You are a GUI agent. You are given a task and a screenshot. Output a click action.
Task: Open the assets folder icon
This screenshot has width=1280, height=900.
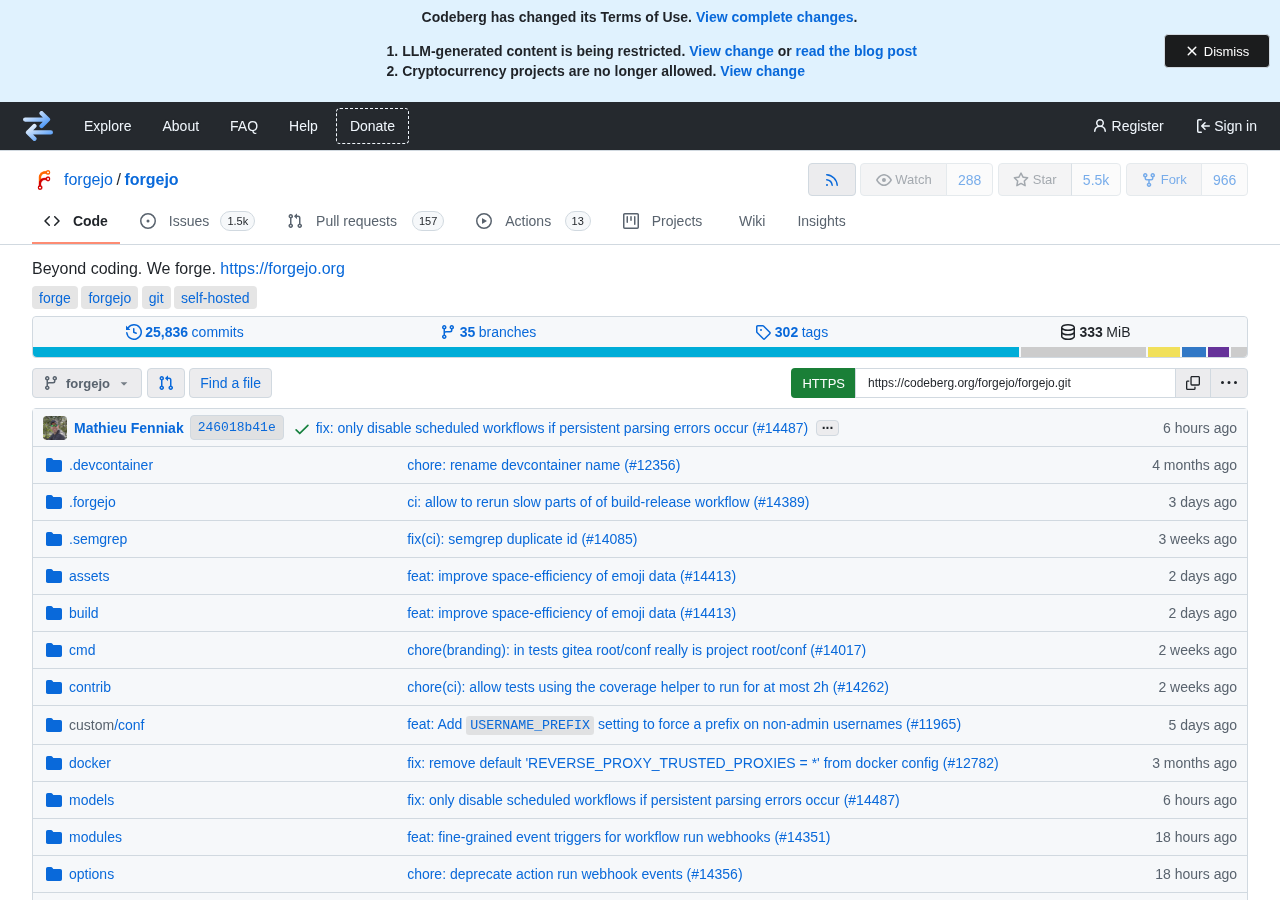[x=54, y=576]
